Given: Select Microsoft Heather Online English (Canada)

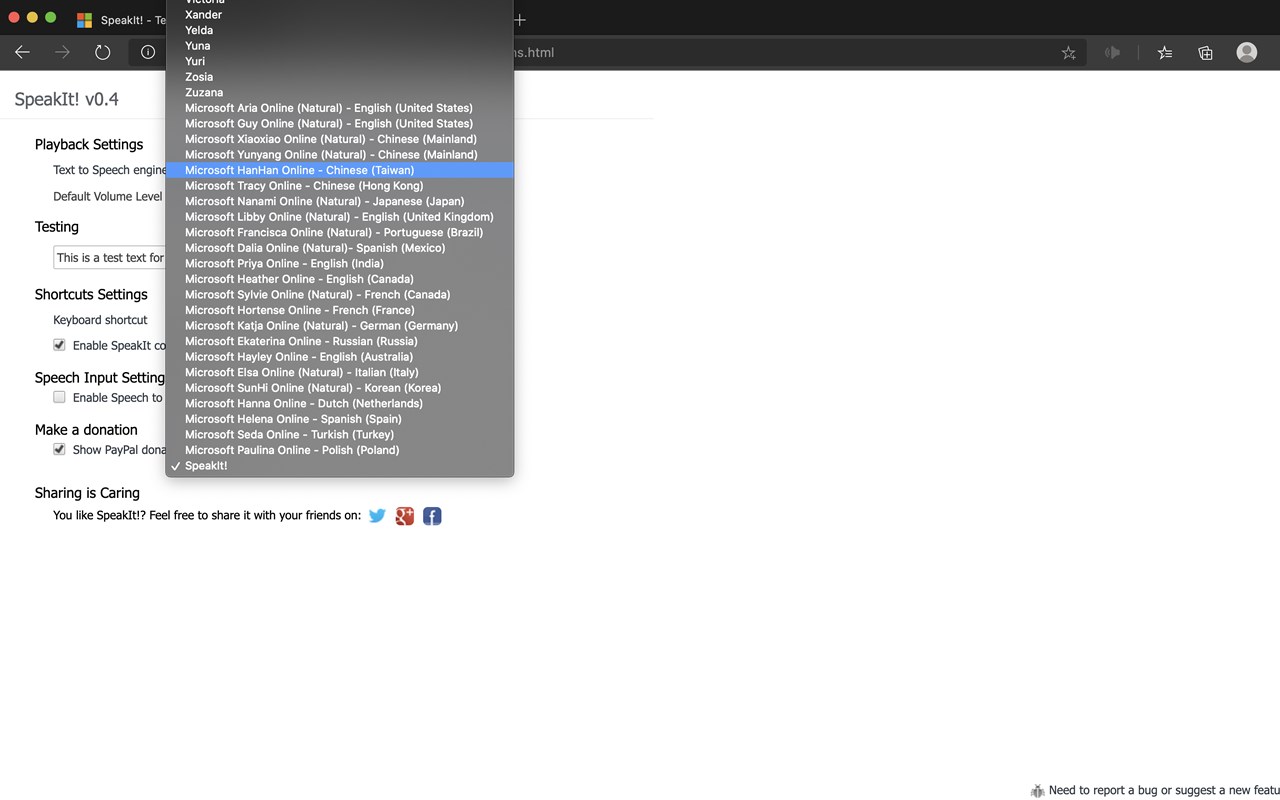Looking at the screenshot, I should (x=340, y=279).
